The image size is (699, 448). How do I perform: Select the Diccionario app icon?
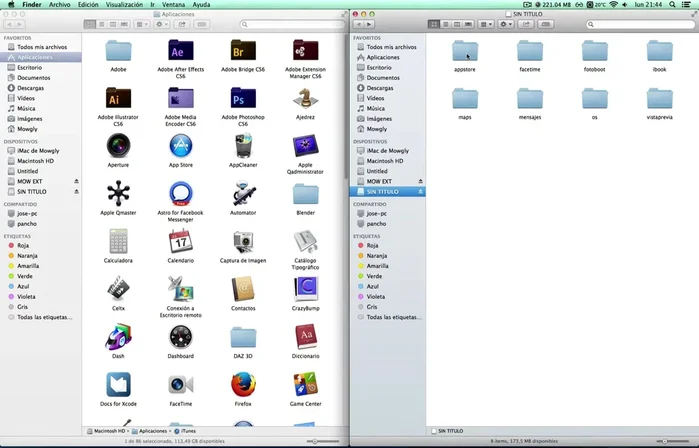[x=305, y=337]
